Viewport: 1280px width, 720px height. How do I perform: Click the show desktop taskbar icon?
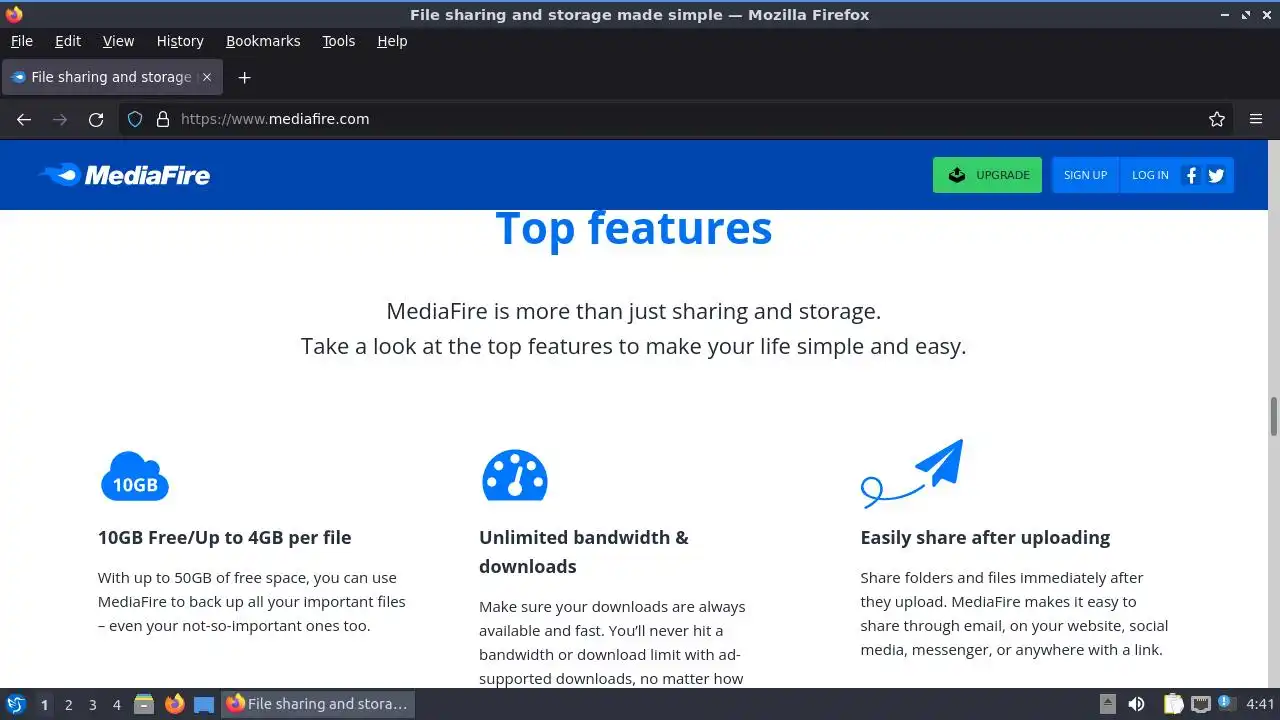click(x=204, y=704)
